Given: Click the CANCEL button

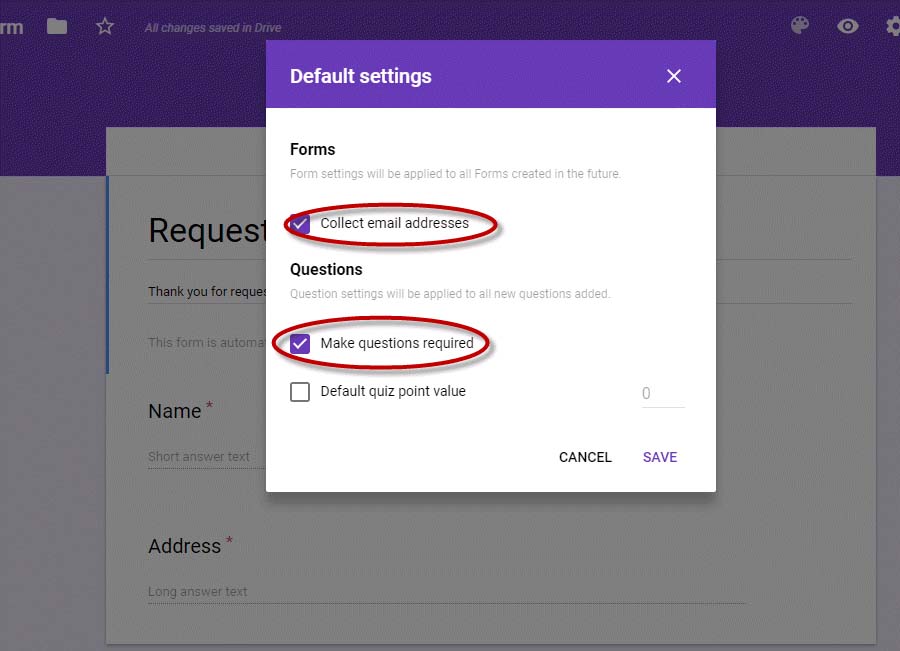Looking at the screenshot, I should [585, 457].
